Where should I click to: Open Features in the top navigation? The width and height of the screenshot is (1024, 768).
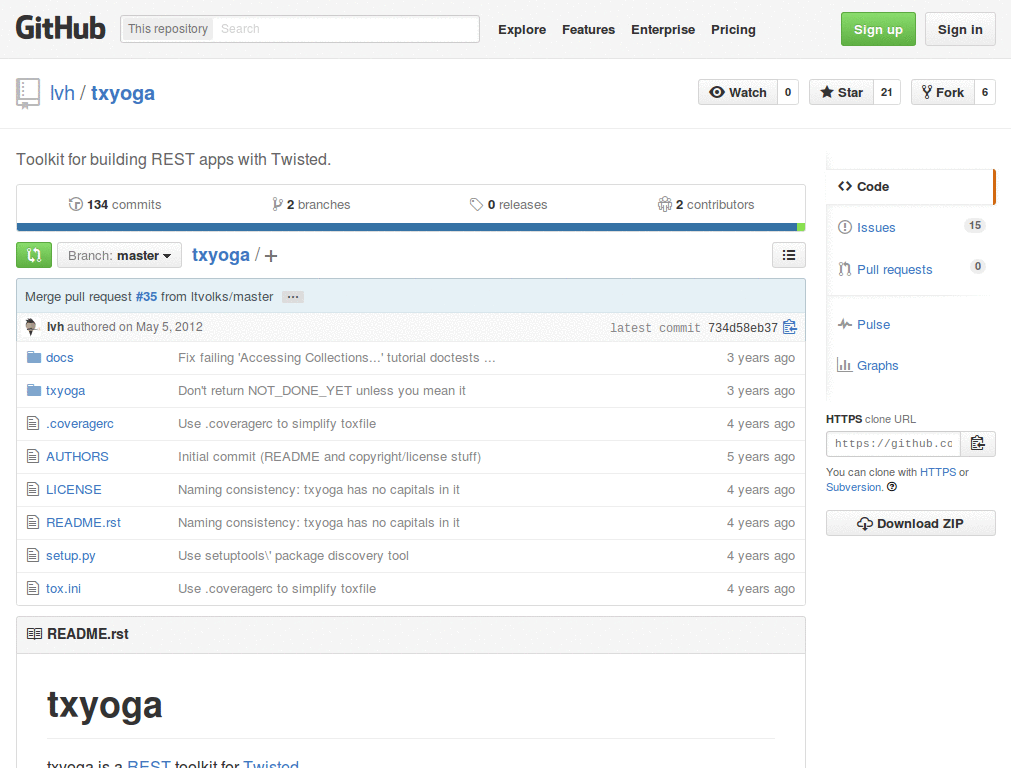pos(588,29)
